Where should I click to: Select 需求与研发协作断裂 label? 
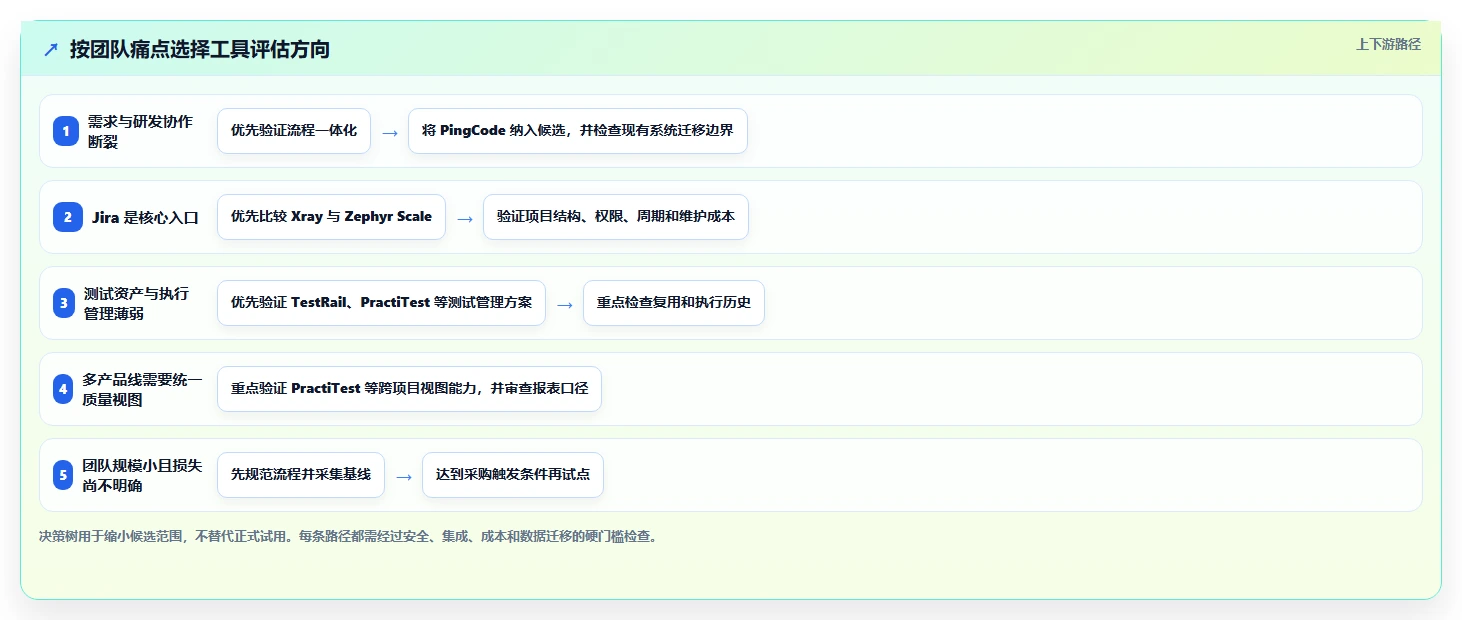(x=140, y=131)
